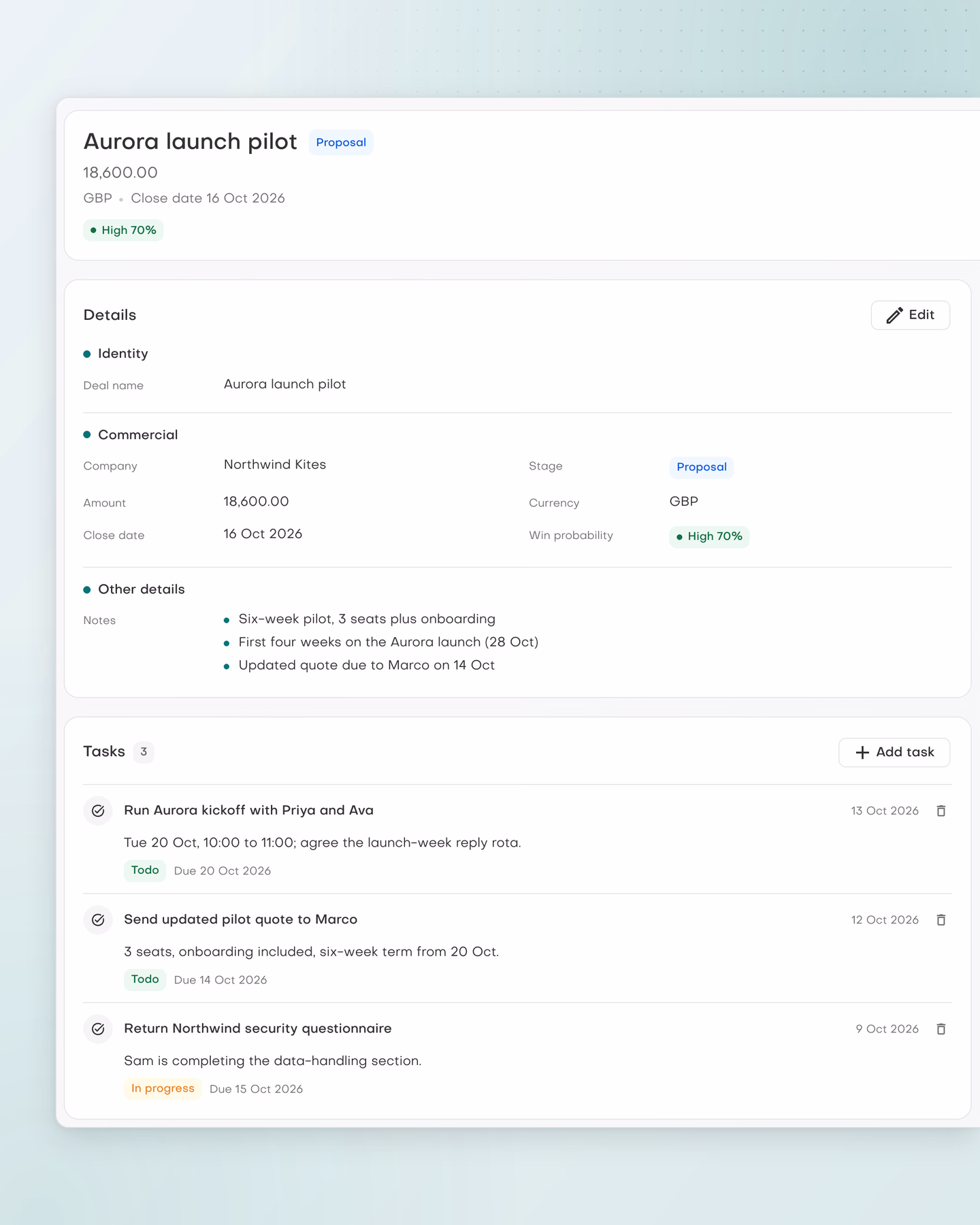Add a new task
The height and width of the screenshot is (1225, 980).
894,752
